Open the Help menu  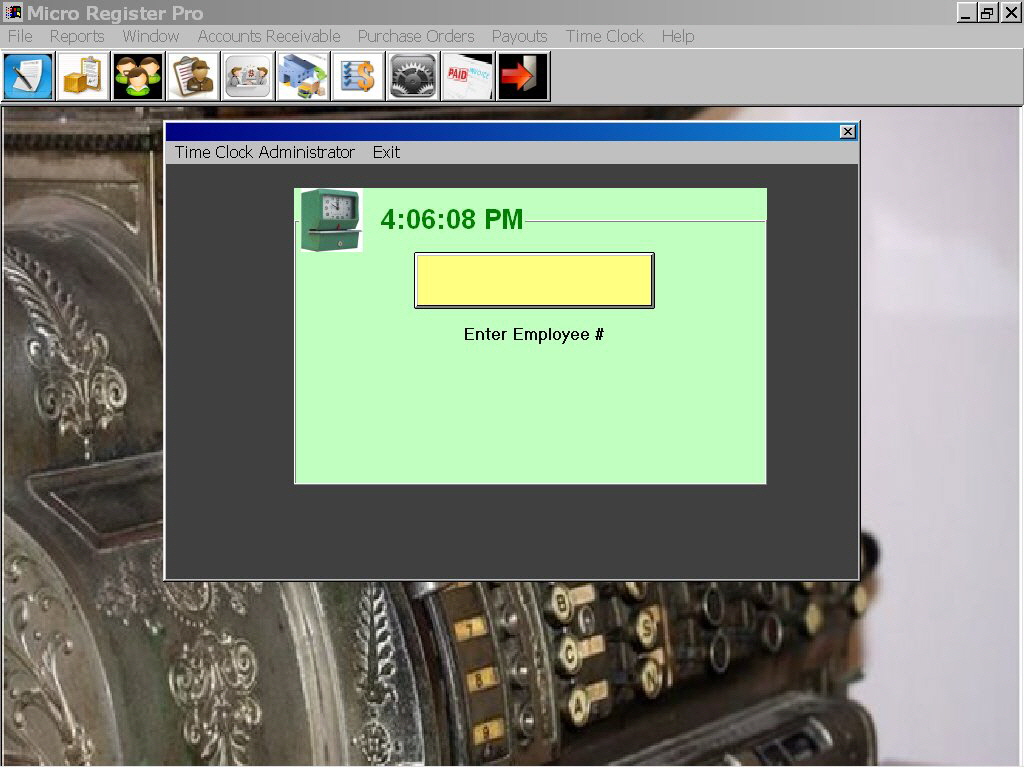678,37
